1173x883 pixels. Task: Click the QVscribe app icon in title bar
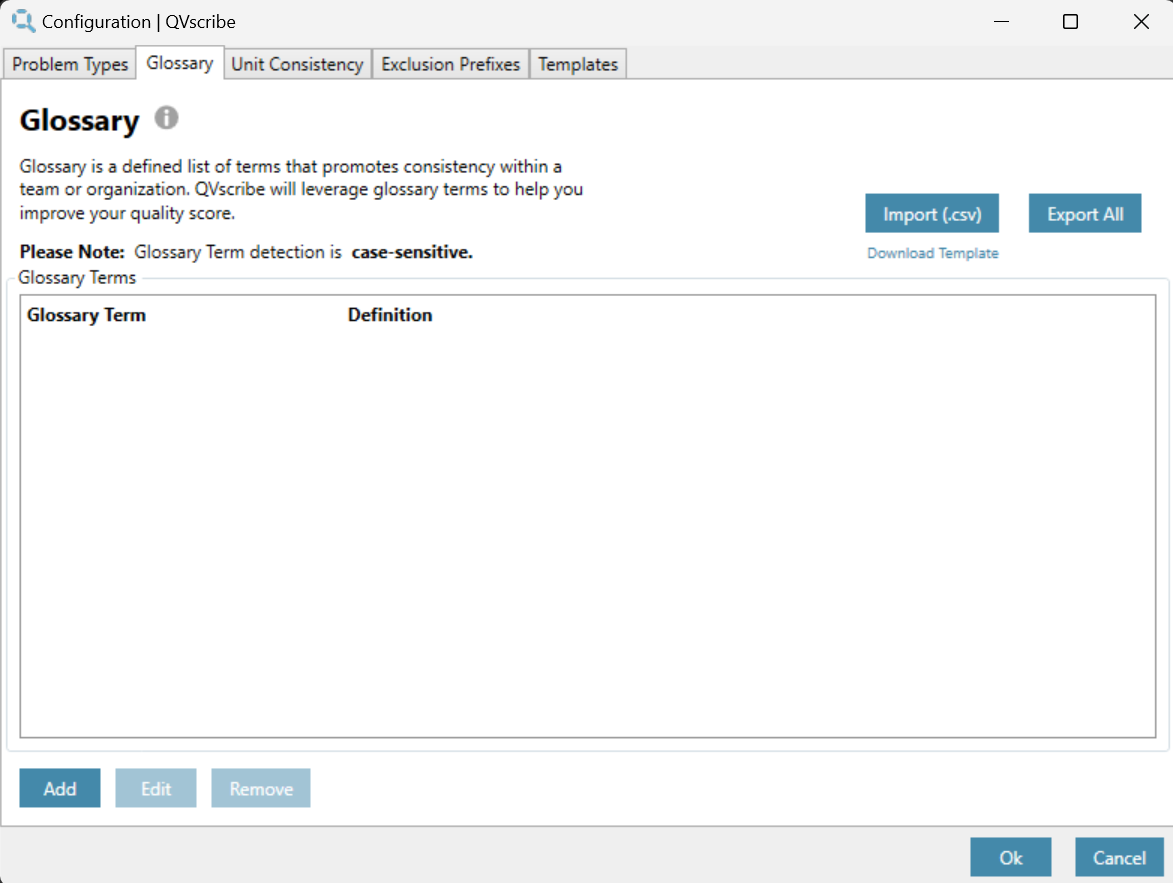tap(23, 21)
